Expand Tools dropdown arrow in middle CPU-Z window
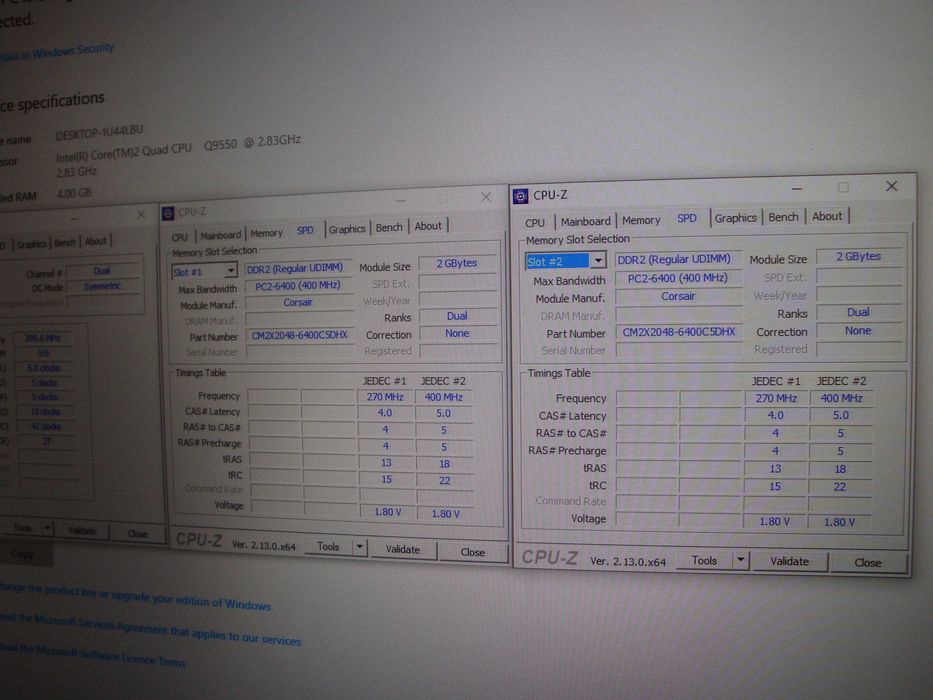Viewport: 933px width, 700px height. (359, 546)
